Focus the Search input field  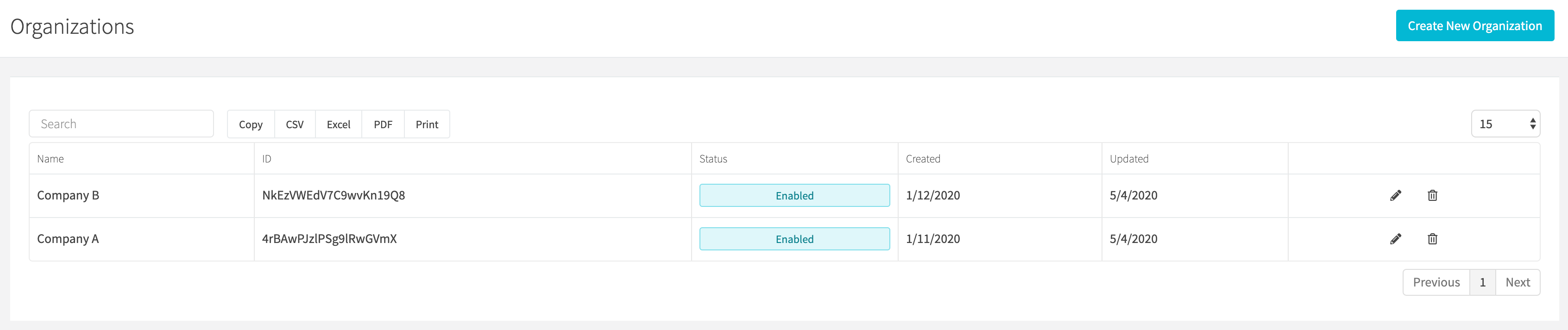click(x=121, y=124)
